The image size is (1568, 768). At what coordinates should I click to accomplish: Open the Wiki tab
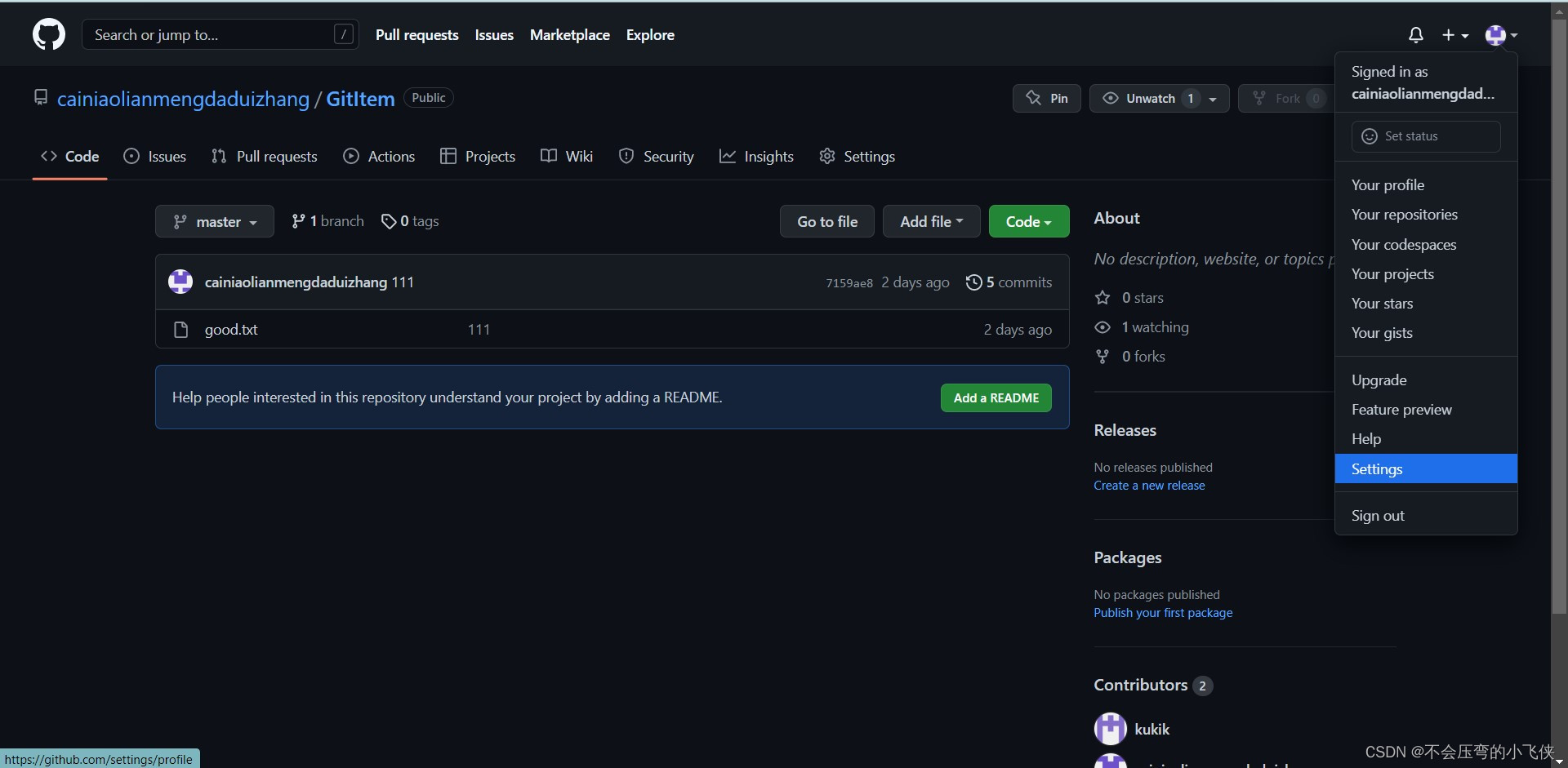point(567,157)
